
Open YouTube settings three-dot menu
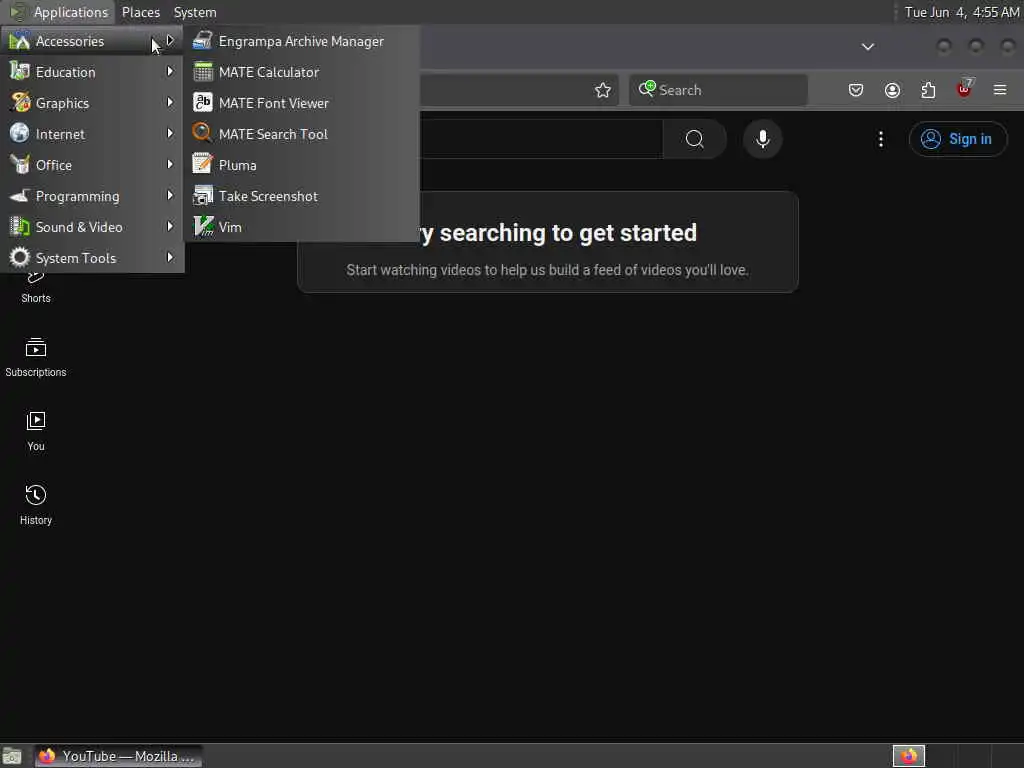(881, 139)
